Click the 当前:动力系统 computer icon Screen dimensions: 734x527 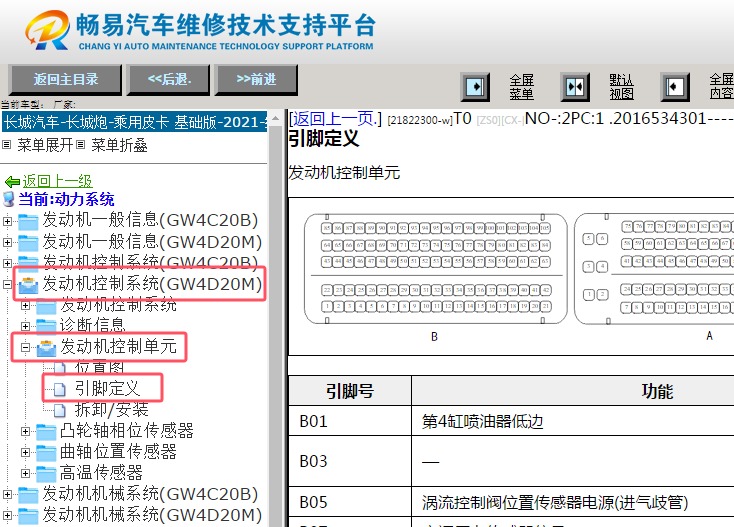[8, 199]
